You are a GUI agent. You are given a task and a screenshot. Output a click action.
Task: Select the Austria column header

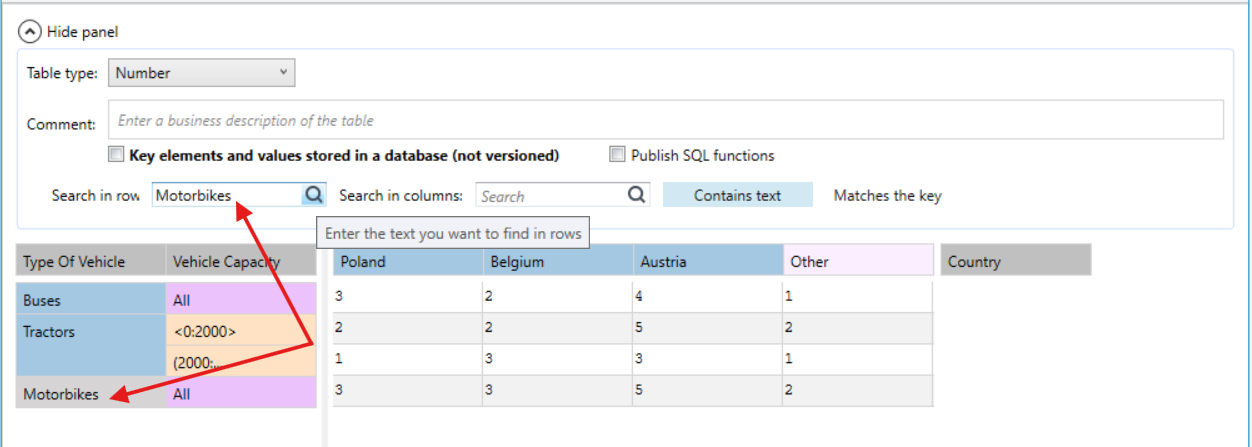708,261
